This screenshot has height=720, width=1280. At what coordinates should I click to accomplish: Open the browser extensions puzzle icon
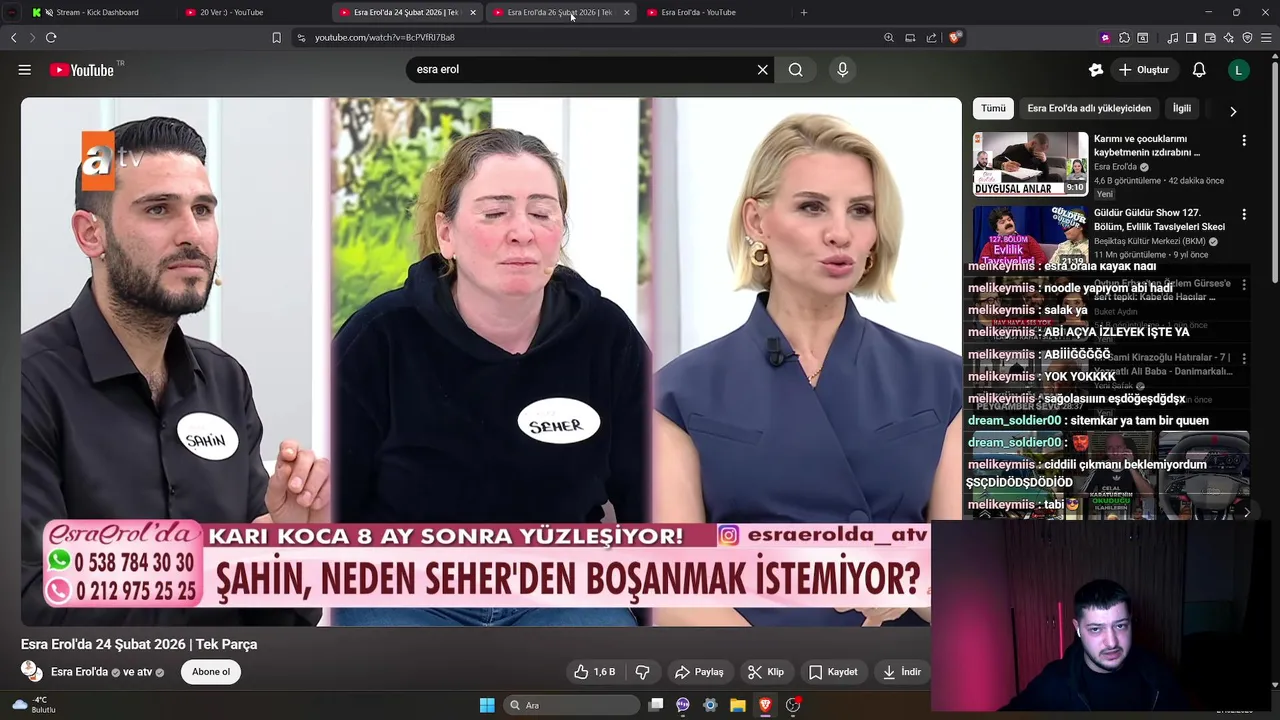(1124, 38)
